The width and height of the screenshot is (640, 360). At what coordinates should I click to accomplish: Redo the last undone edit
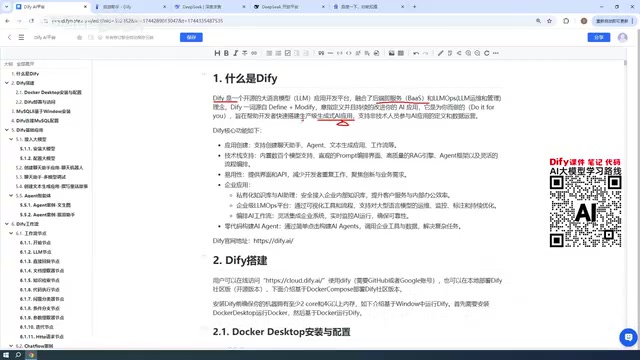[425, 53]
